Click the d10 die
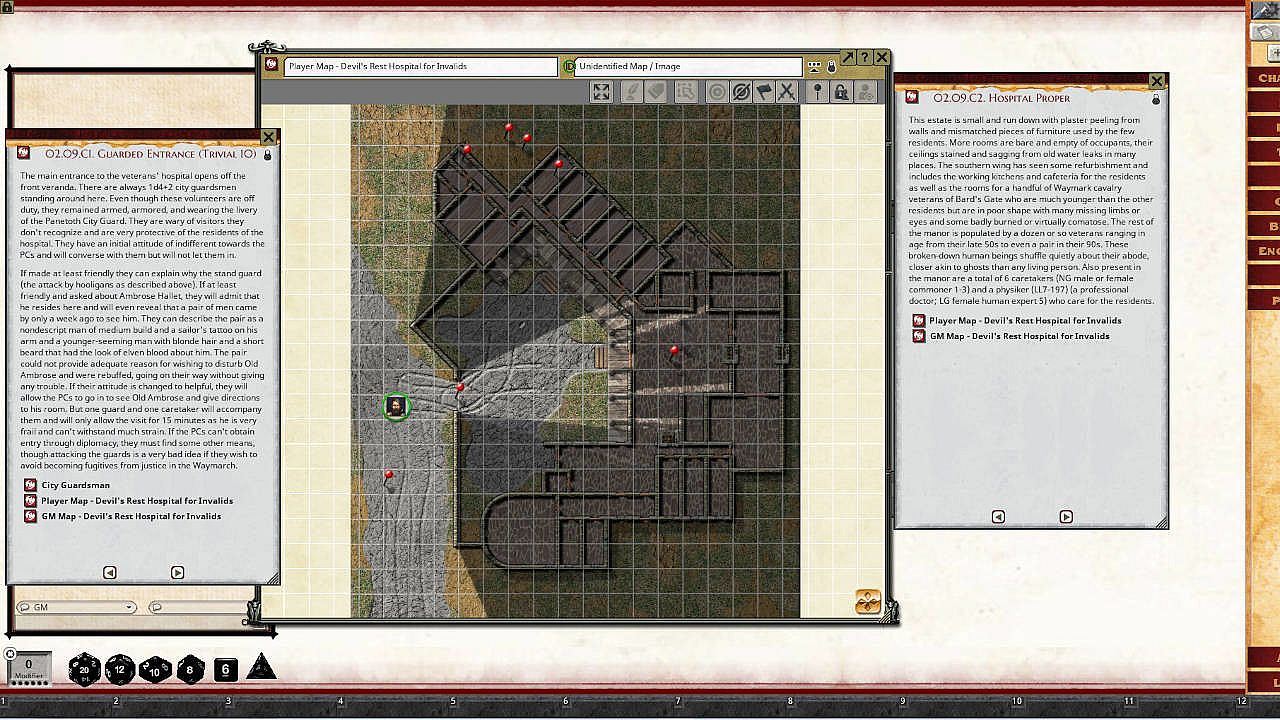This screenshot has height=720, width=1280. [155, 669]
